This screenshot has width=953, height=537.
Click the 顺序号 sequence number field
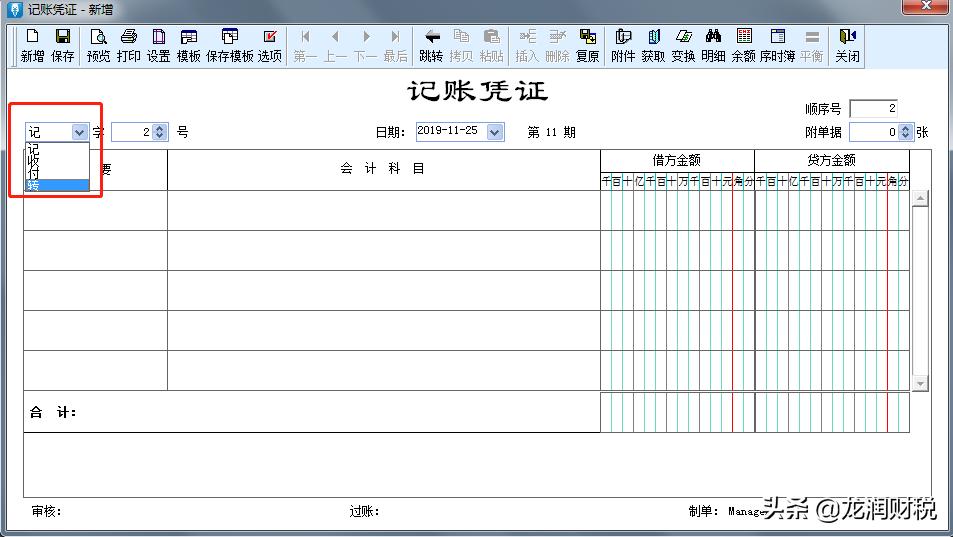(873, 109)
